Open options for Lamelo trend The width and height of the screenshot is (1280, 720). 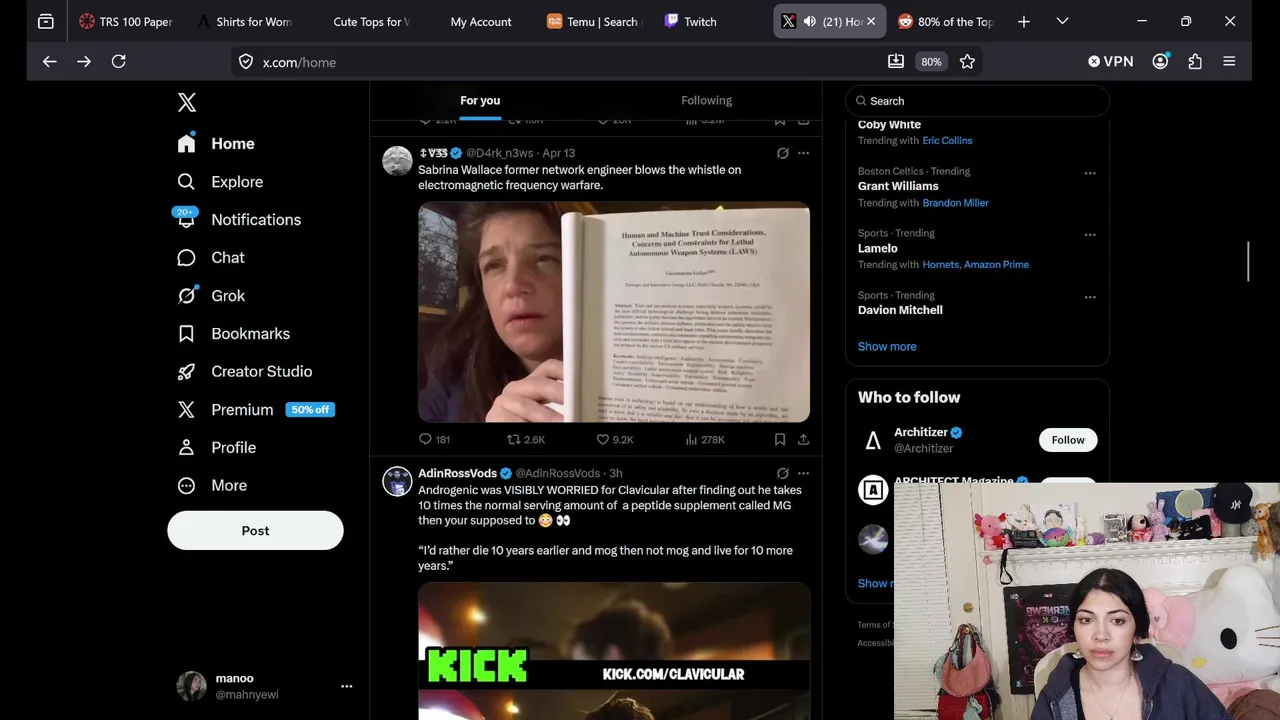1090,235
